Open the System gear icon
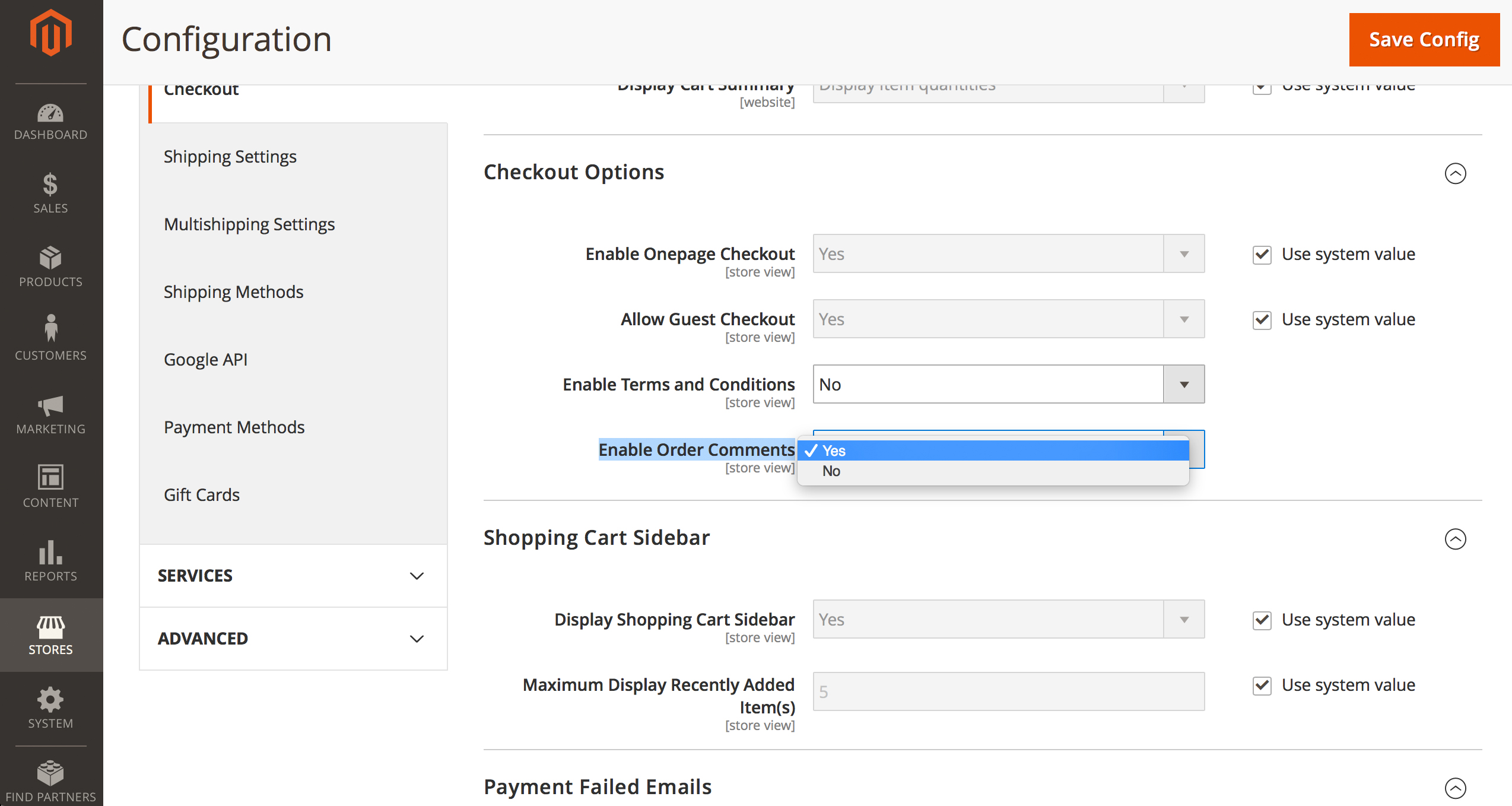 pos(50,700)
